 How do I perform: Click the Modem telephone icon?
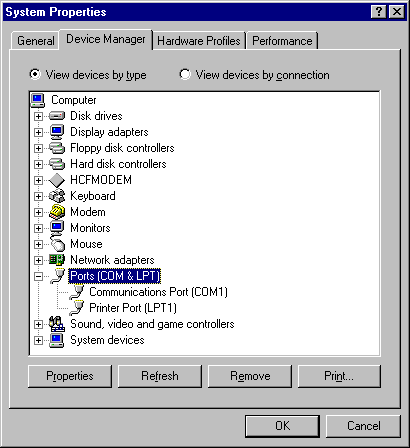[x=57, y=212]
